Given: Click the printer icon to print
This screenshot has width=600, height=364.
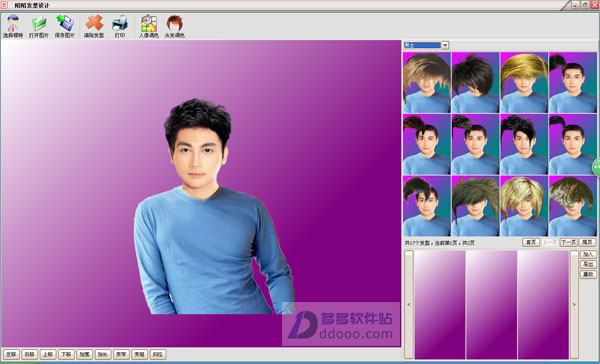Looking at the screenshot, I should coord(120,26).
